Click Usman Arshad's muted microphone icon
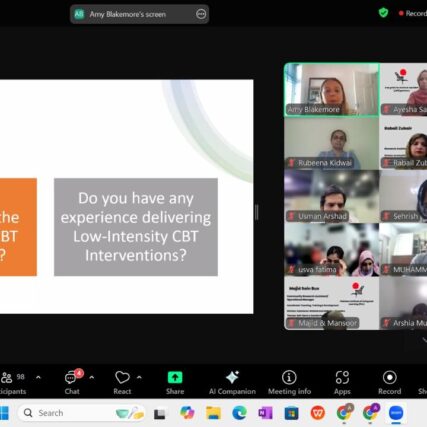The width and height of the screenshot is (427, 427). pos(291,216)
